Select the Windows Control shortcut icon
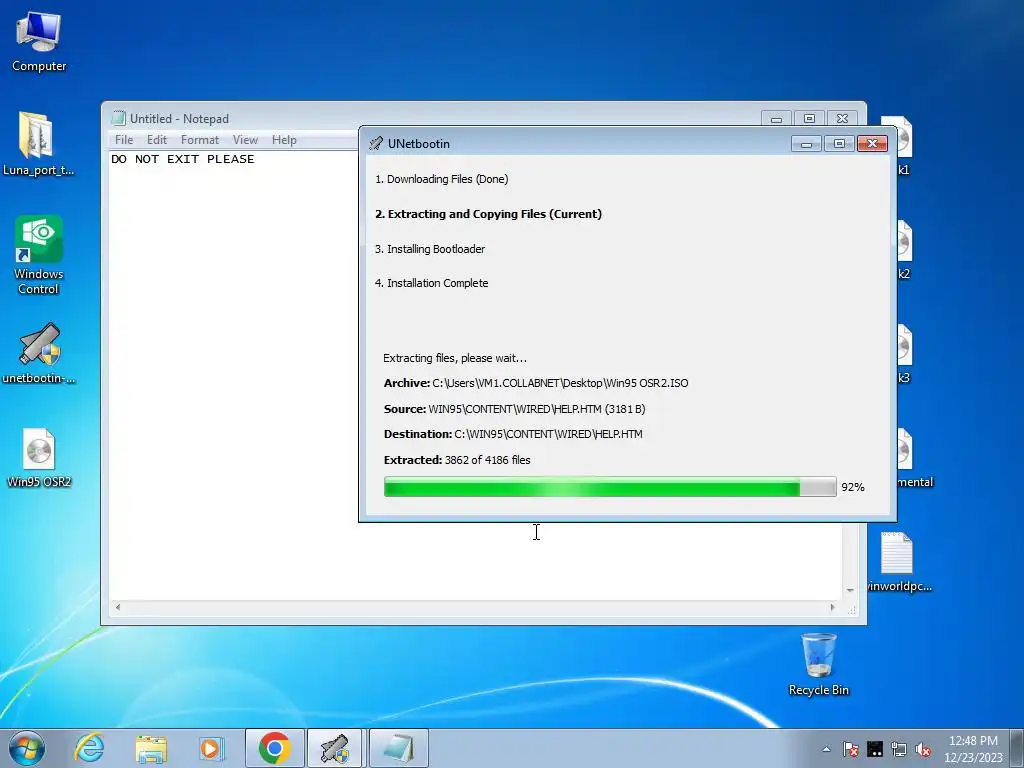Screen dimensions: 1024x768 pos(39,255)
